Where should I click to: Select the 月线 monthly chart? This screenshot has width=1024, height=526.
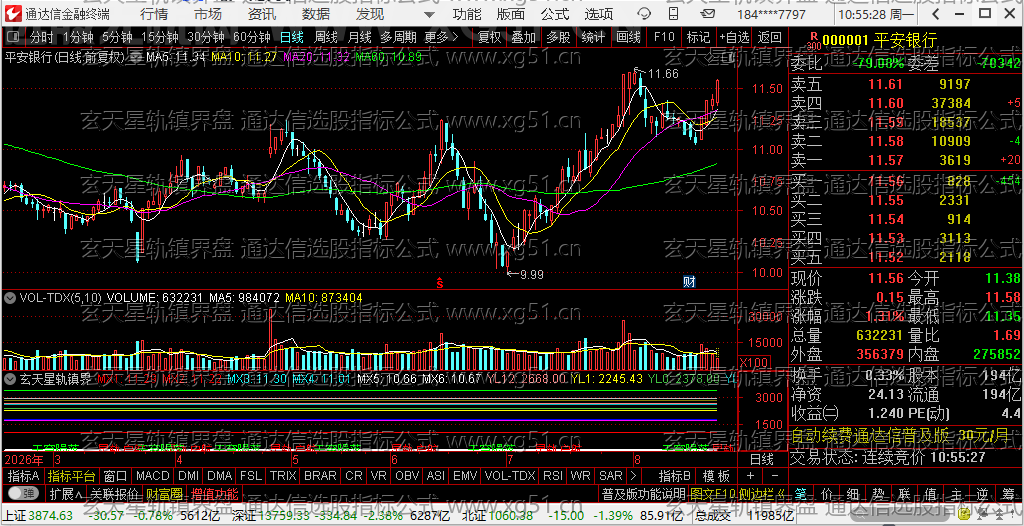tap(359, 37)
